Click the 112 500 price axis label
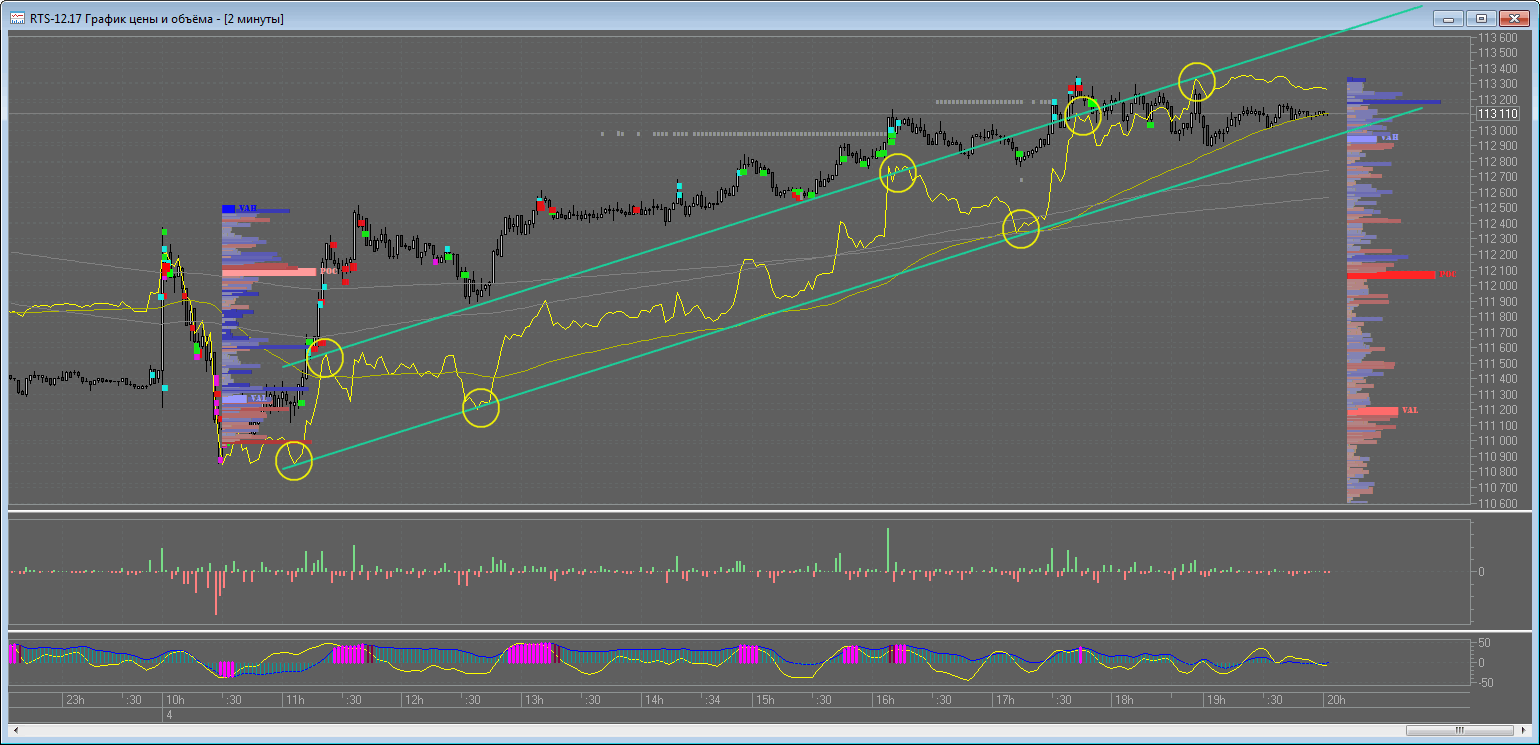 click(1498, 208)
